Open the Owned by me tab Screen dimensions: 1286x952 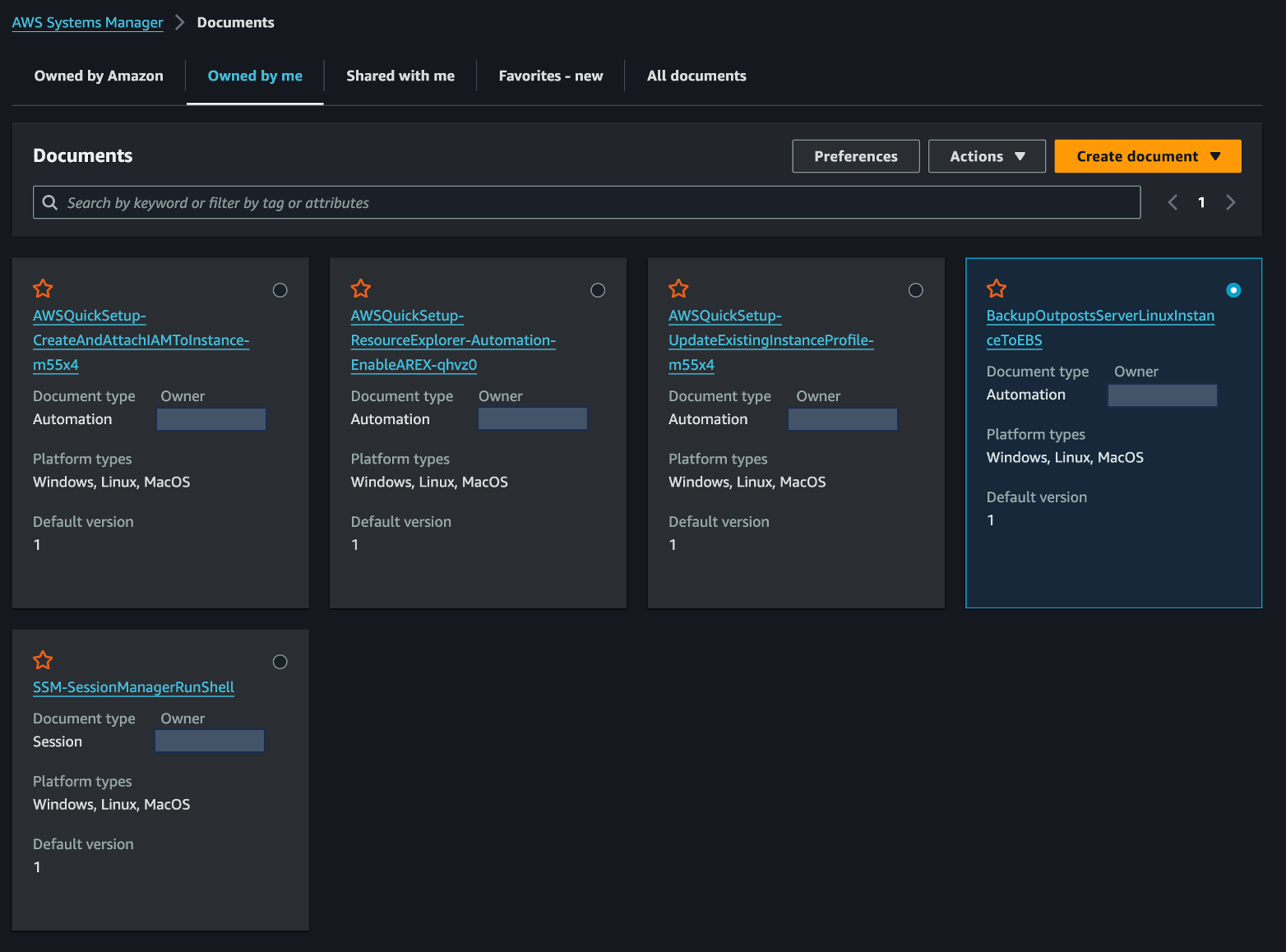coord(255,76)
